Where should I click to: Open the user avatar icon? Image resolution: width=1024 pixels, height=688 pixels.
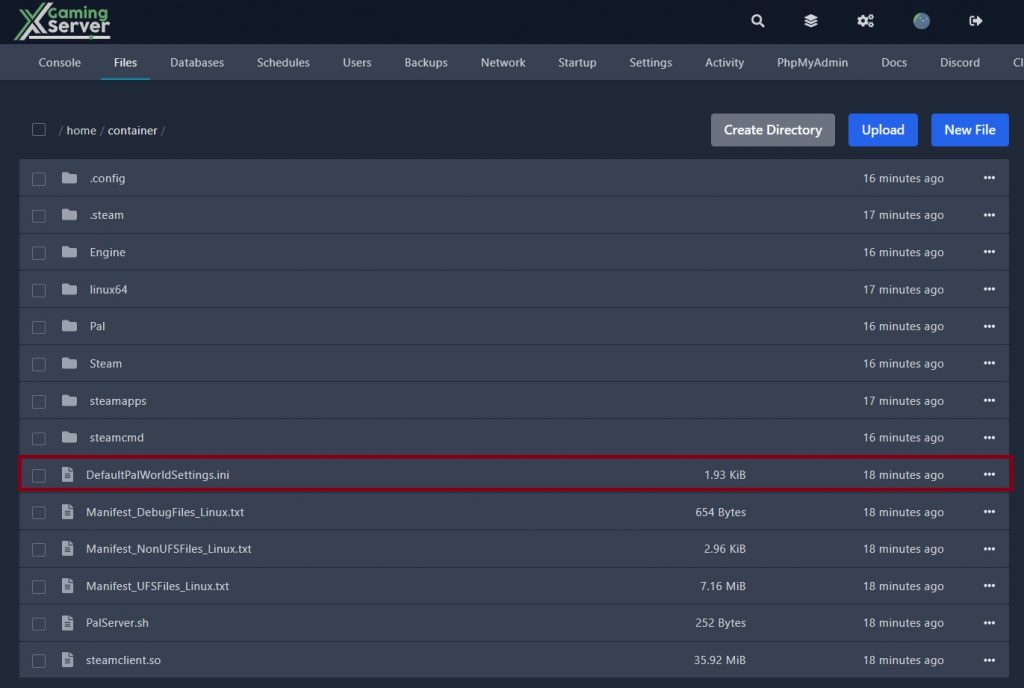click(x=921, y=20)
